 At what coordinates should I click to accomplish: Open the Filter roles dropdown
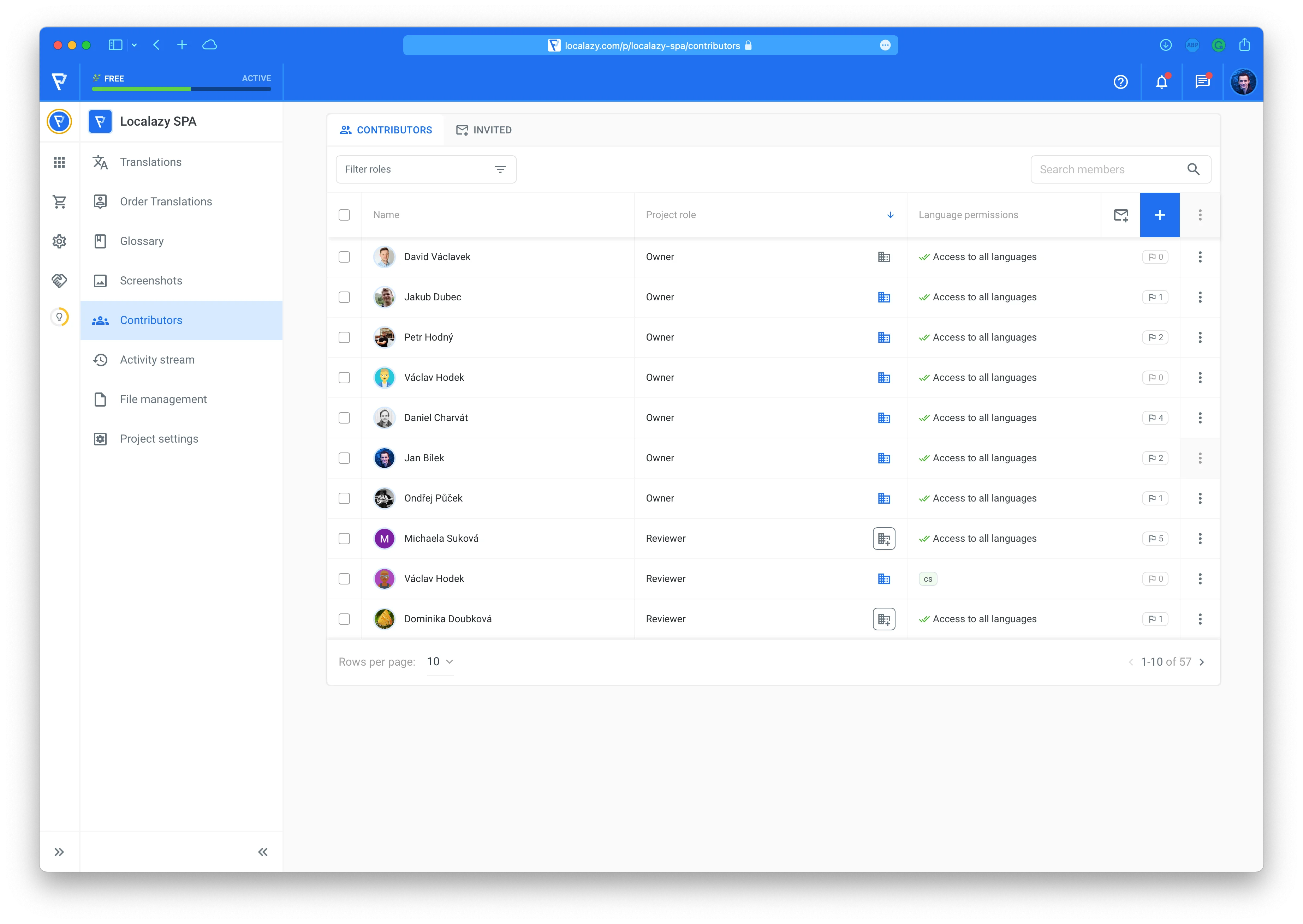pyautogui.click(x=426, y=169)
